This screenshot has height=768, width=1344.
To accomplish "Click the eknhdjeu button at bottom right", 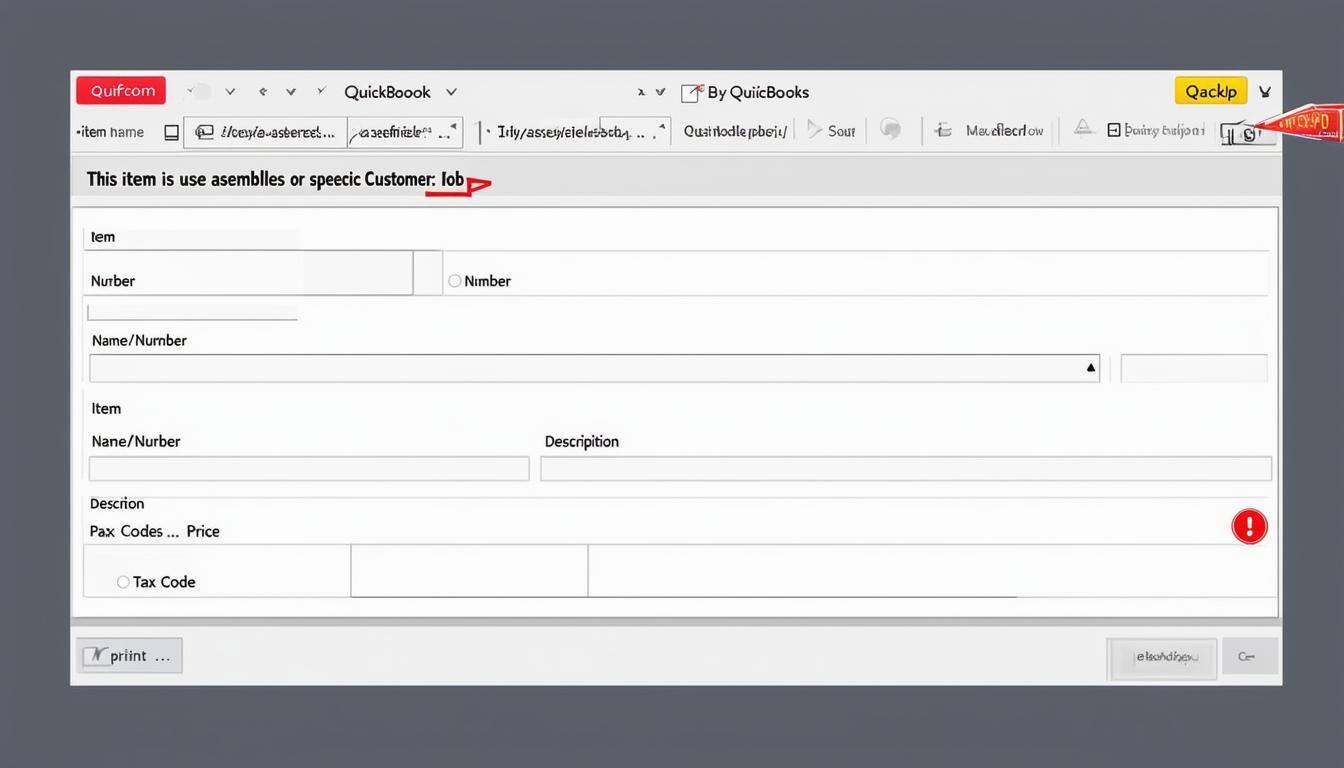I will [1162, 658].
